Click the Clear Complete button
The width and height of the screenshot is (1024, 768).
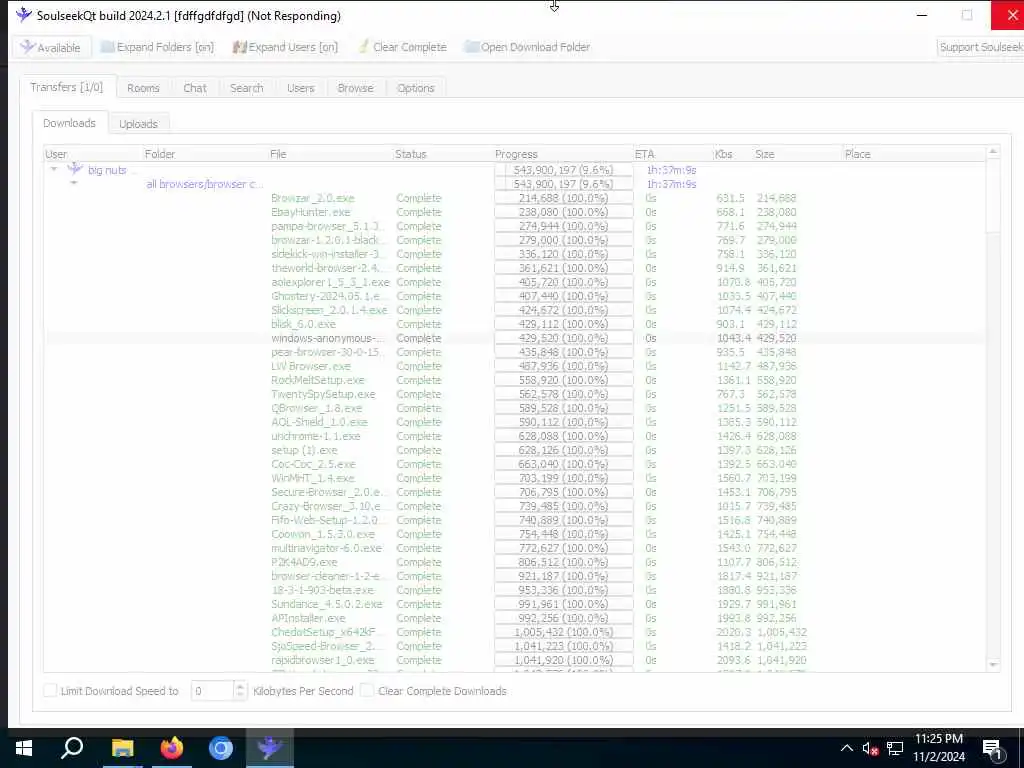(x=402, y=47)
